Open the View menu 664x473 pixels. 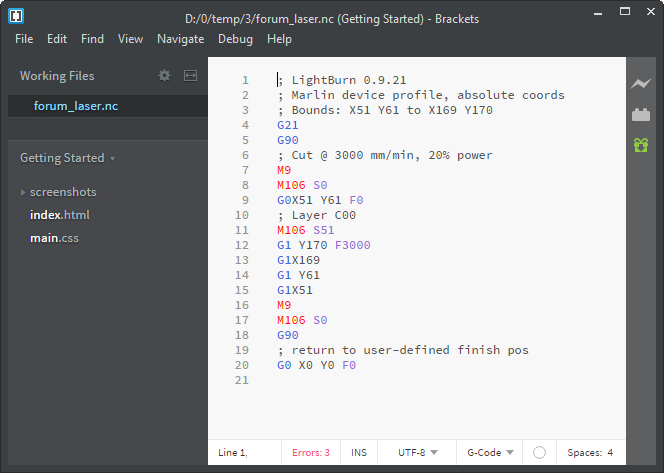click(130, 39)
